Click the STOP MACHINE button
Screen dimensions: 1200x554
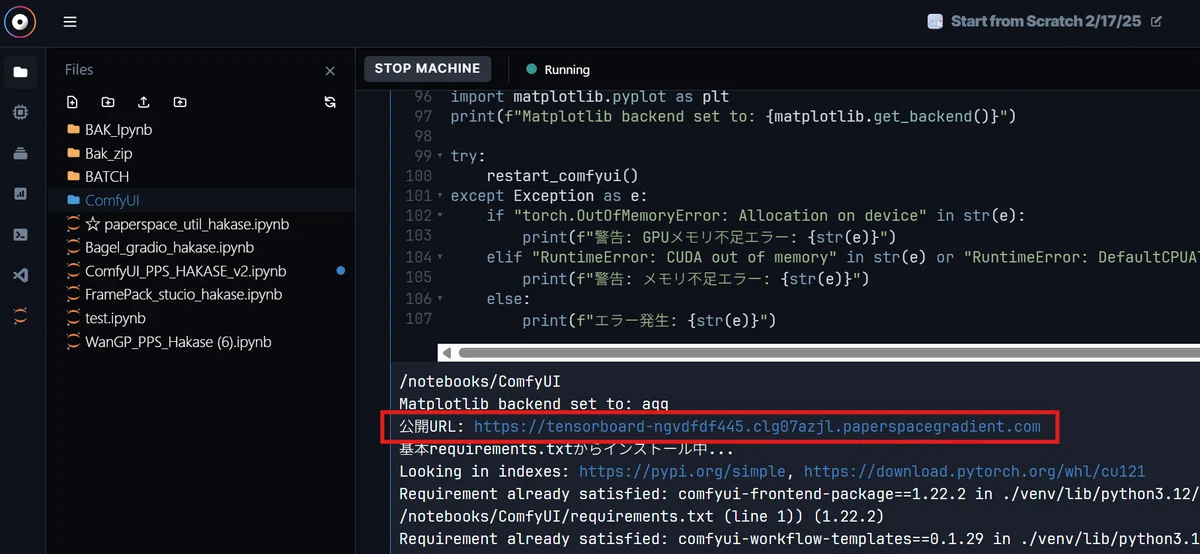click(x=427, y=69)
